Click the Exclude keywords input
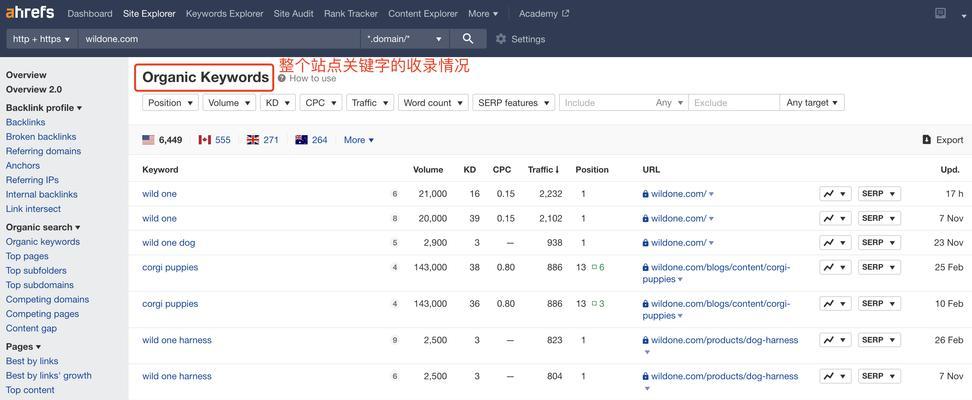This screenshot has height=400, width=972. tap(734, 103)
